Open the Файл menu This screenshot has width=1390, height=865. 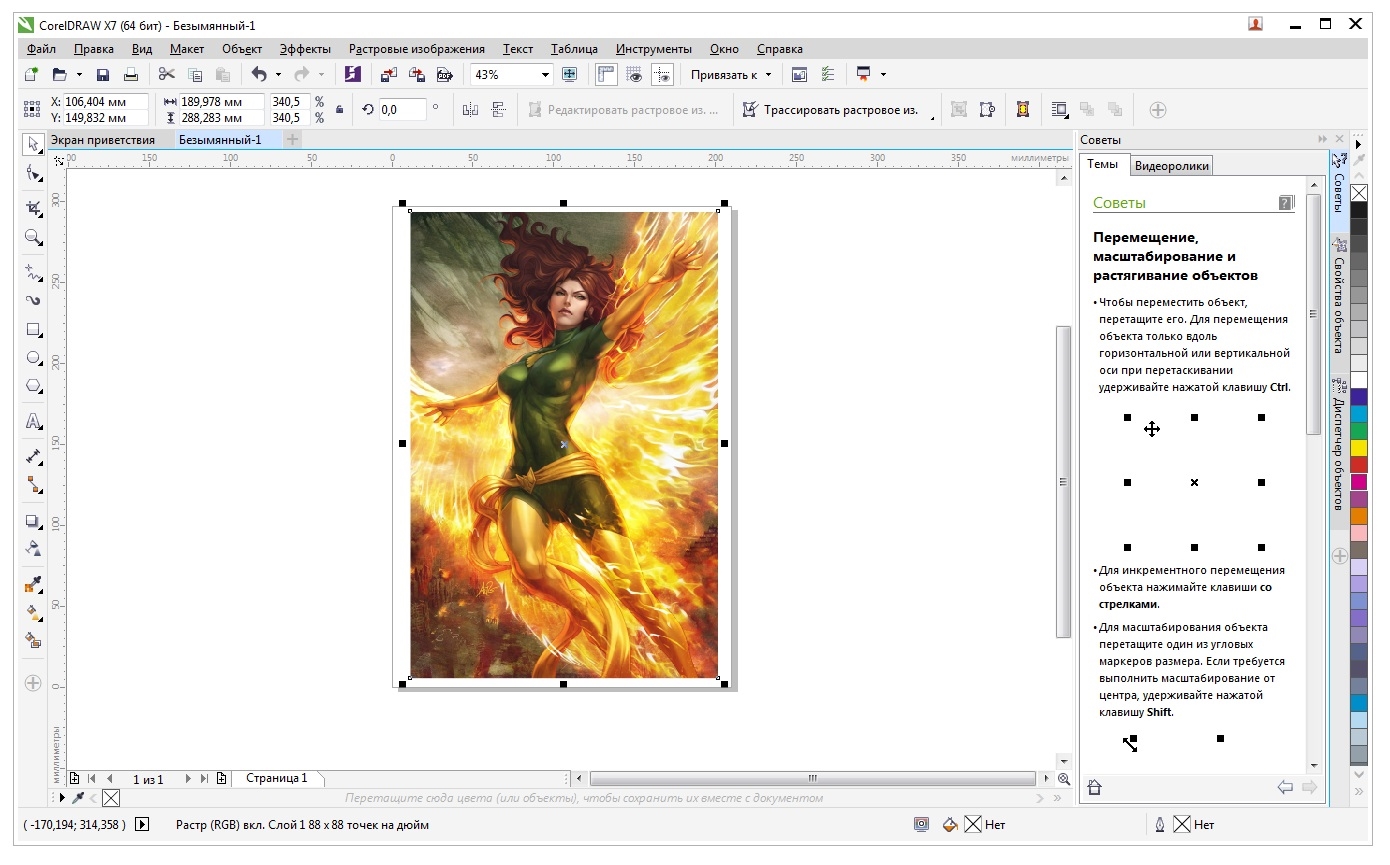coord(41,48)
